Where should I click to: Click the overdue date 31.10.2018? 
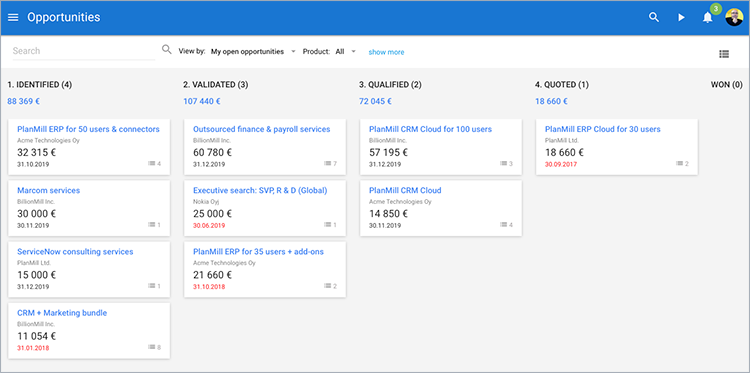click(209, 287)
